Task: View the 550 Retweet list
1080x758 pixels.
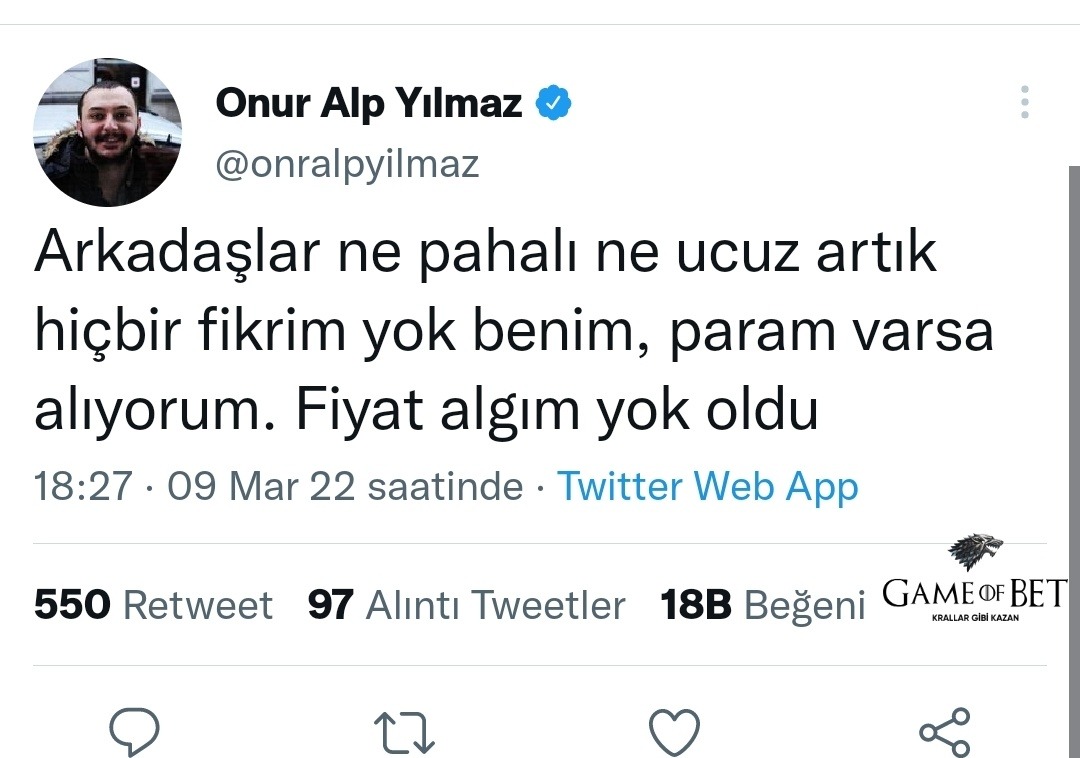Action: [153, 605]
